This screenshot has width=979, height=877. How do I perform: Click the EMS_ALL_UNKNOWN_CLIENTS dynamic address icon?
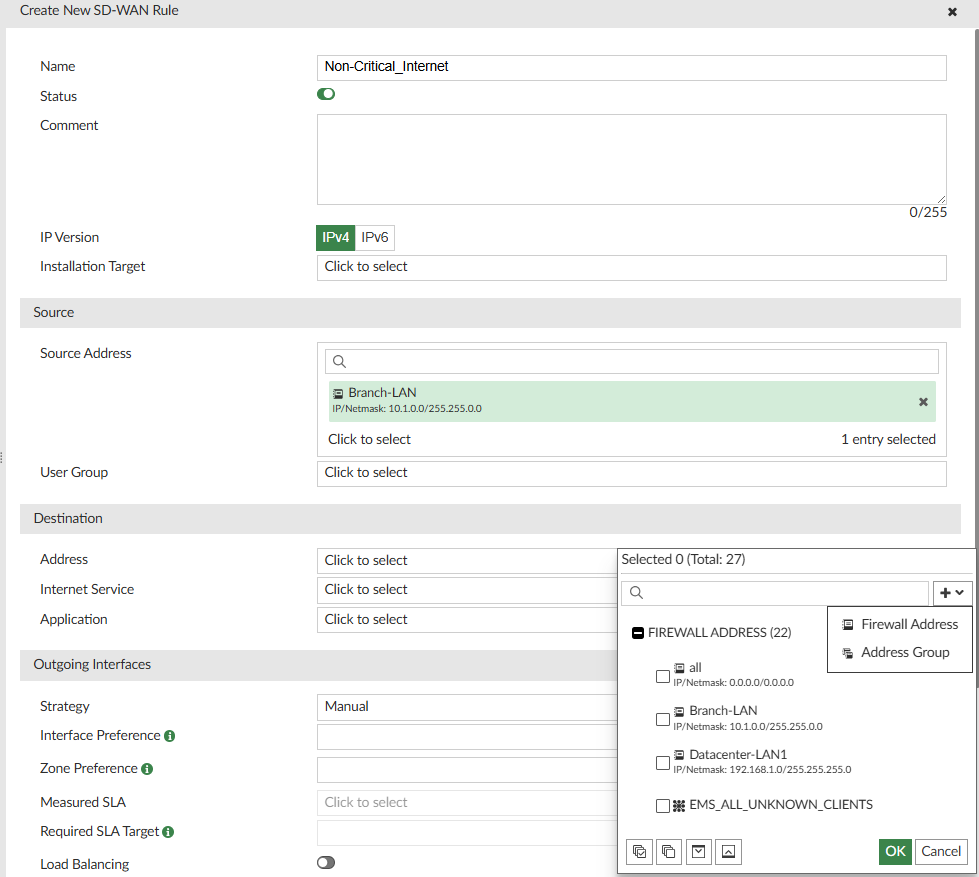679,806
